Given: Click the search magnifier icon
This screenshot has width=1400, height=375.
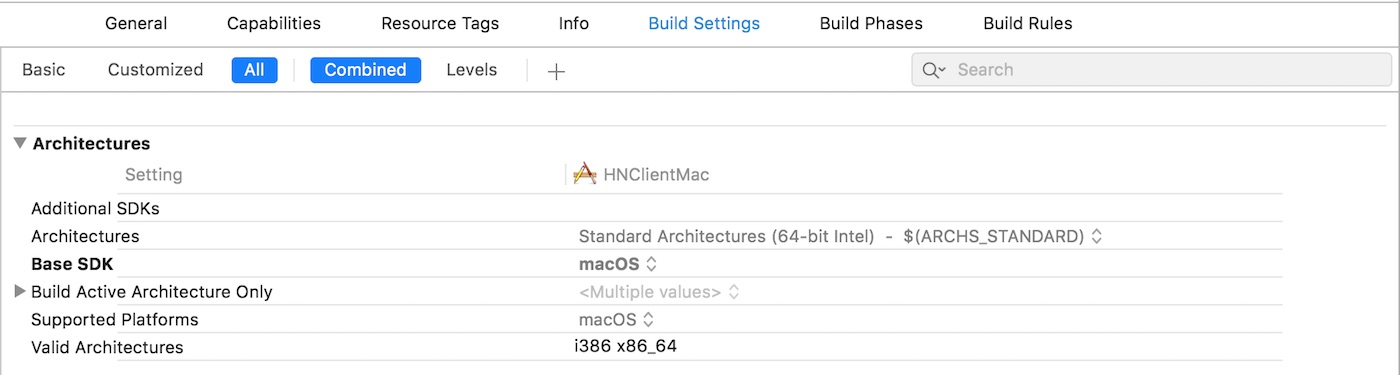Looking at the screenshot, I should pos(934,70).
